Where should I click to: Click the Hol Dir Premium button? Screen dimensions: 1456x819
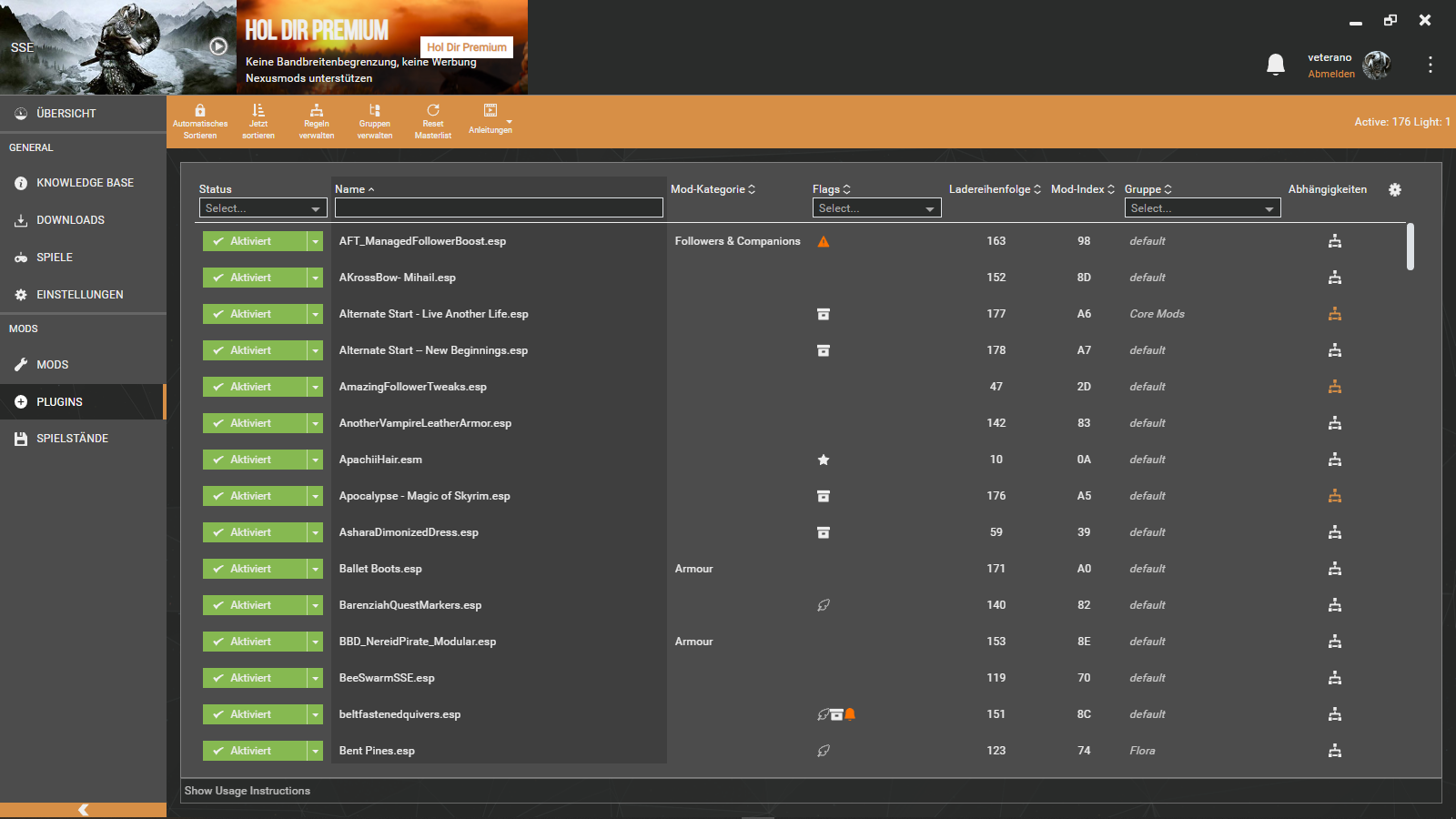[x=467, y=47]
